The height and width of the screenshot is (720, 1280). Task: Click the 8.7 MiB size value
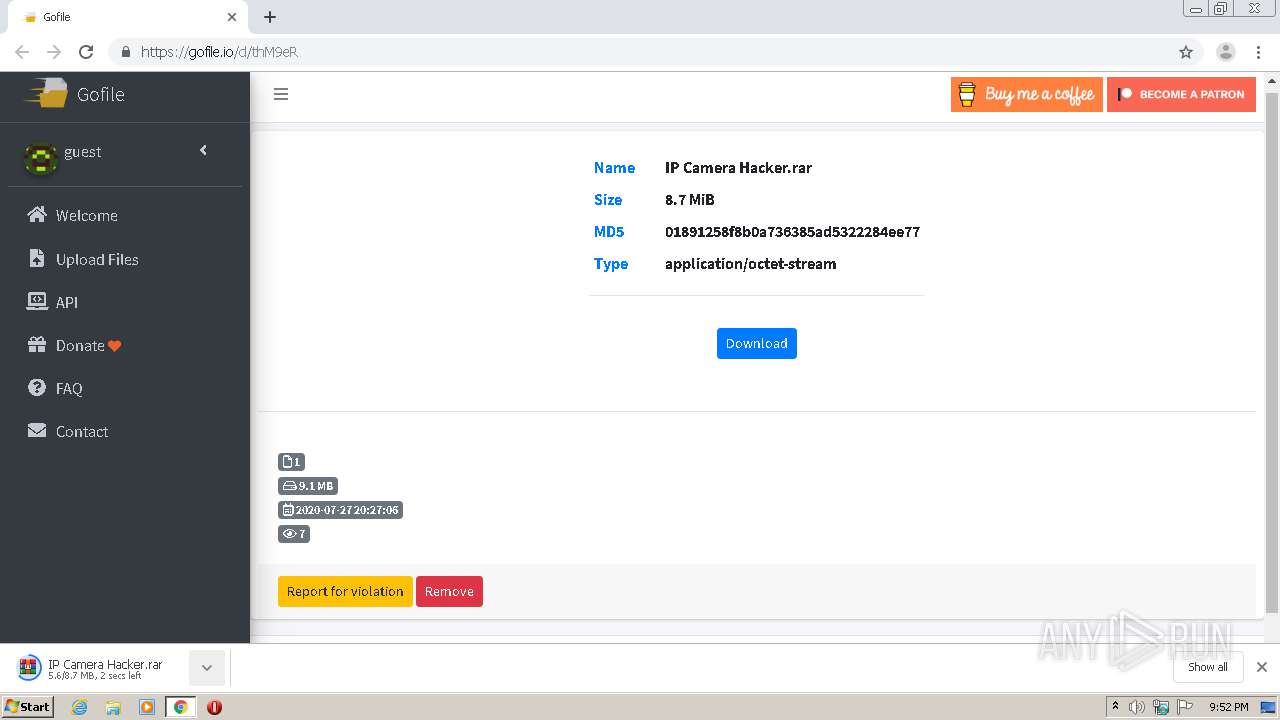point(690,200)
